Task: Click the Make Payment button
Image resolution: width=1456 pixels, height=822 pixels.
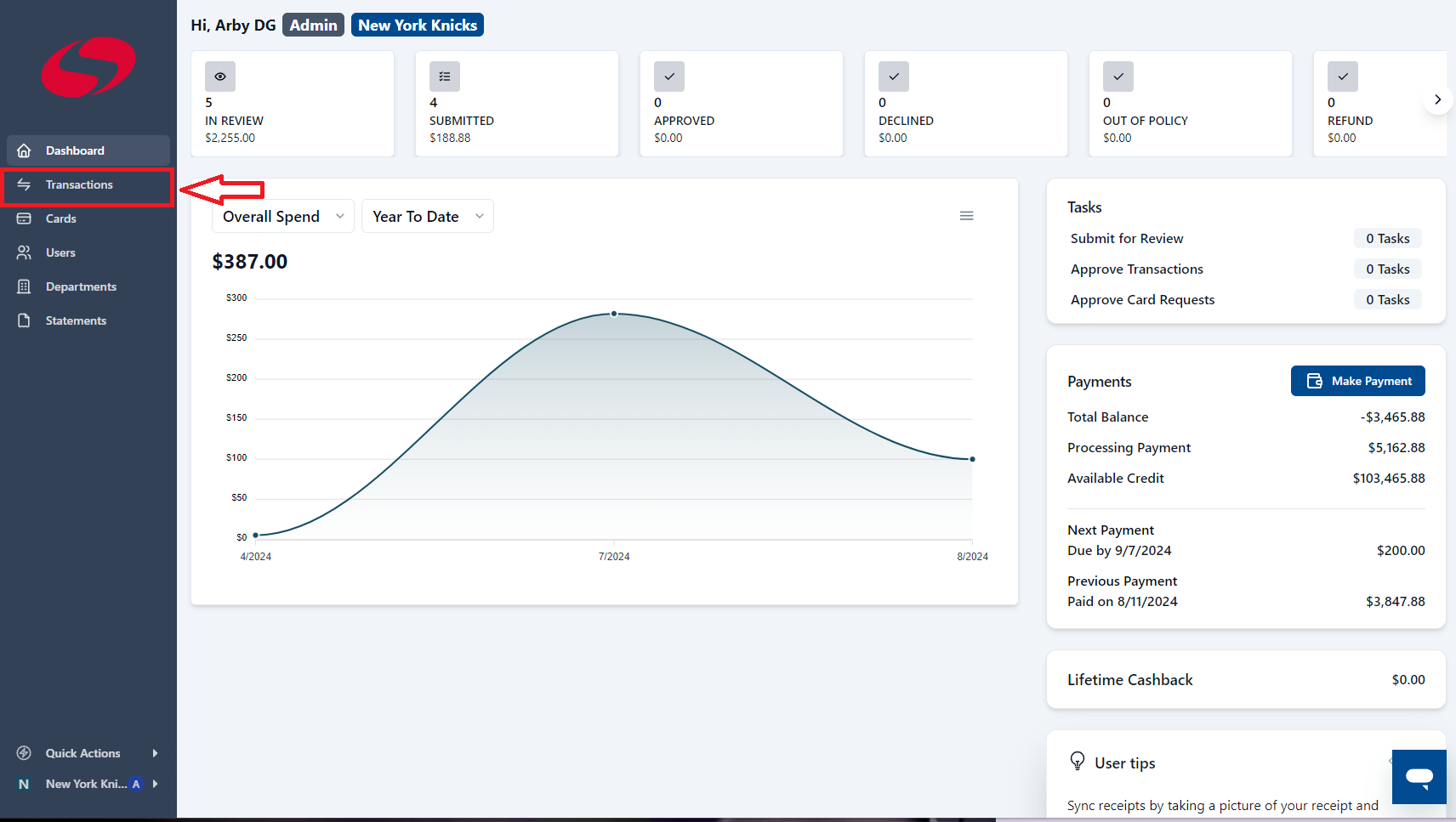Action: pos(1357,381)
